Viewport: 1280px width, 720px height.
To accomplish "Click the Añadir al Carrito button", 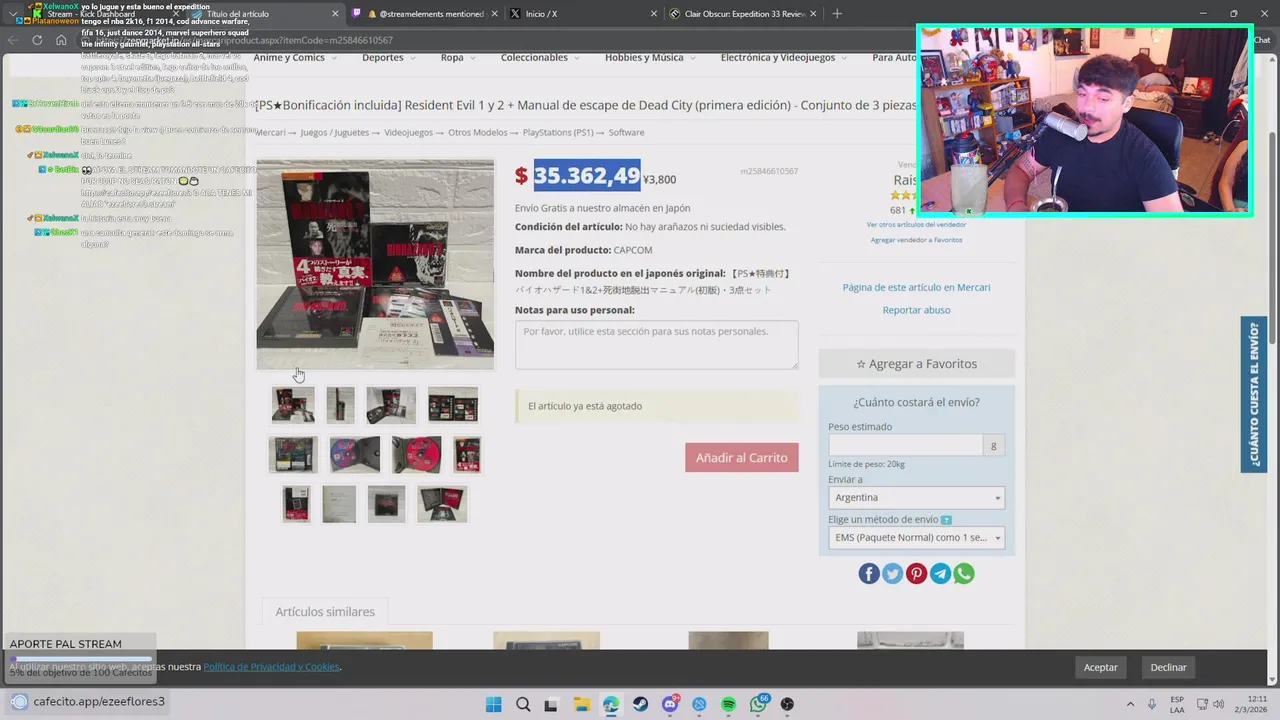I will click(741, 457).
